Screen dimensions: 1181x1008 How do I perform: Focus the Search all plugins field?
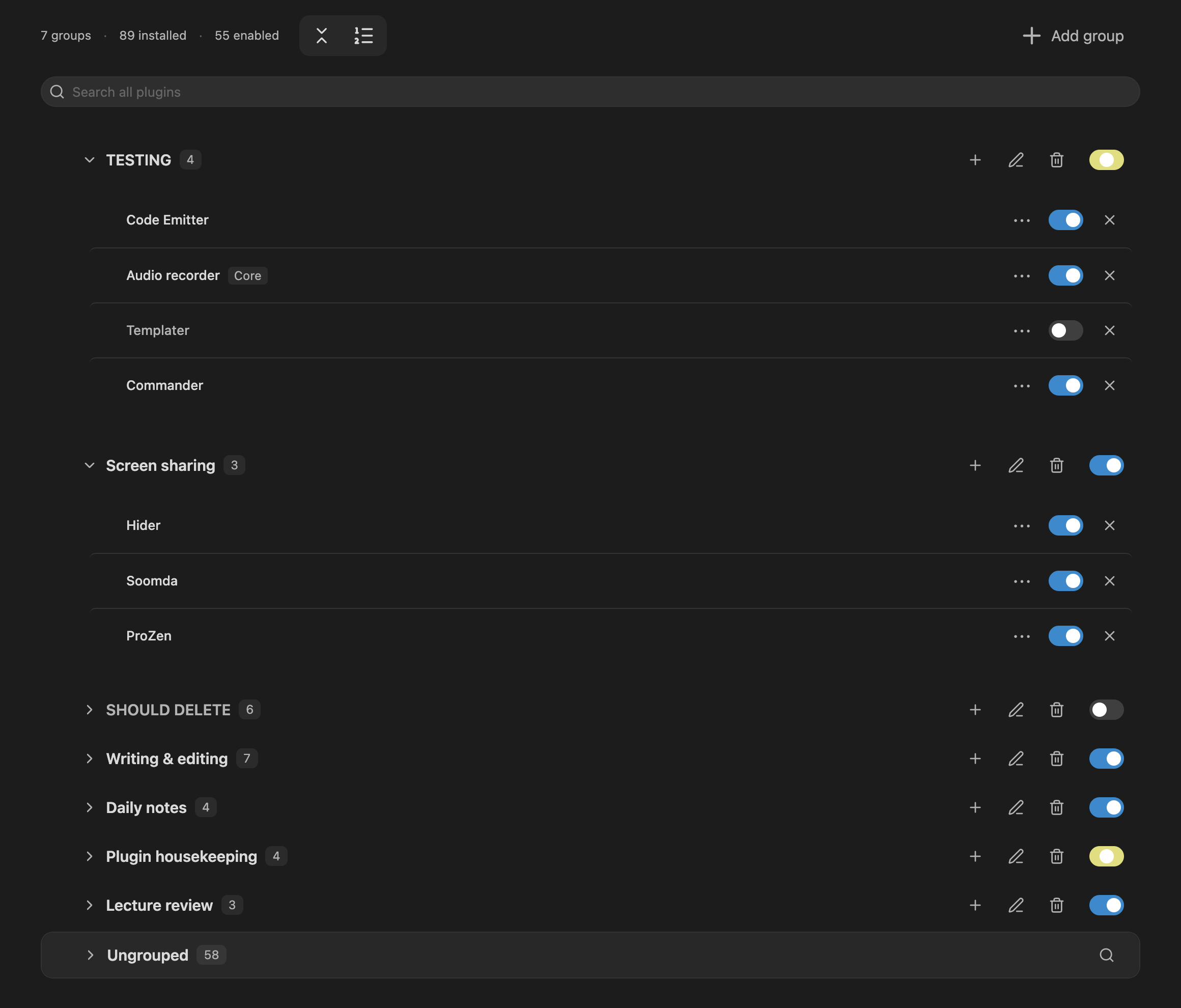[x=590, y=92]
